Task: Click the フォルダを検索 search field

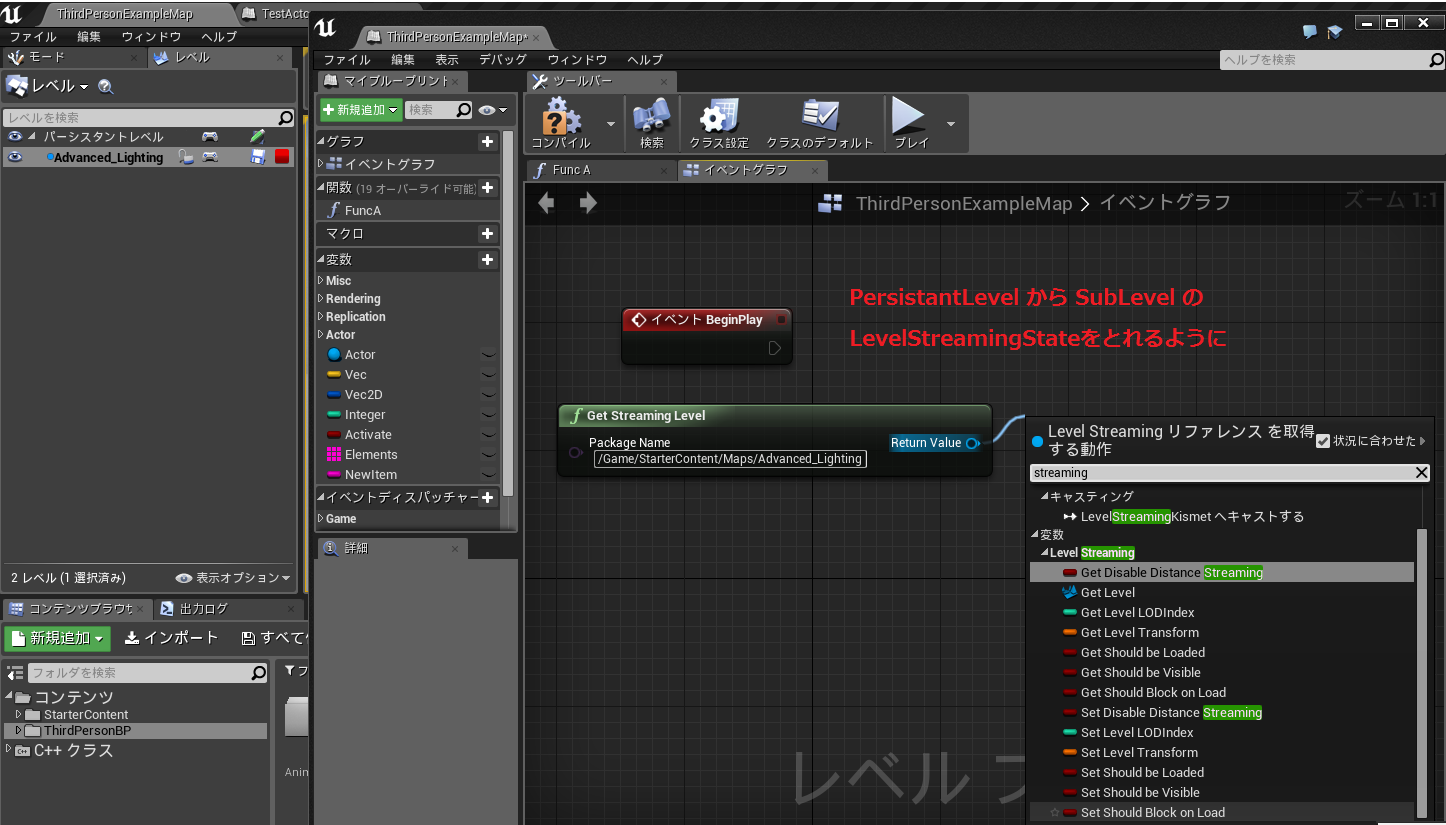Action: (147, 673)
